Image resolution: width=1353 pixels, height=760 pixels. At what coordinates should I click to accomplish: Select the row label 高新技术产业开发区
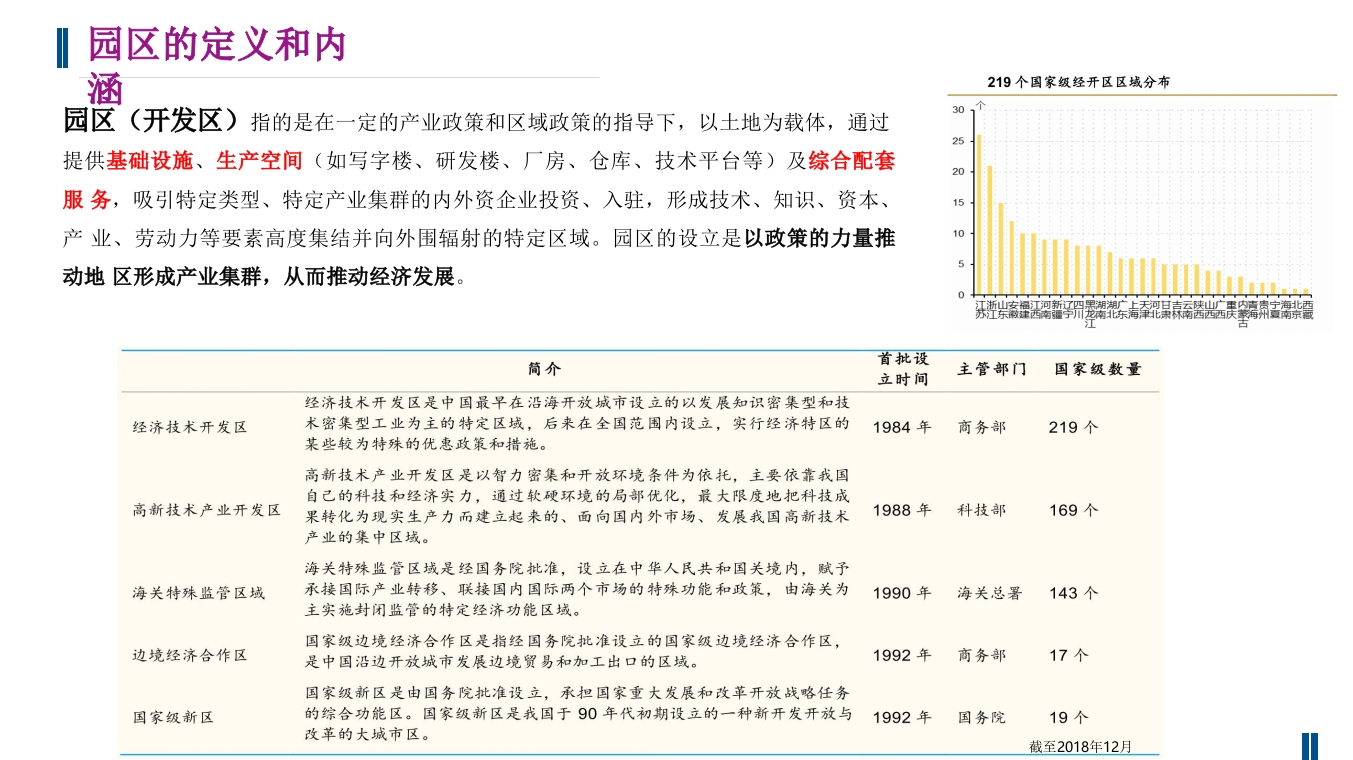point(207,510)
